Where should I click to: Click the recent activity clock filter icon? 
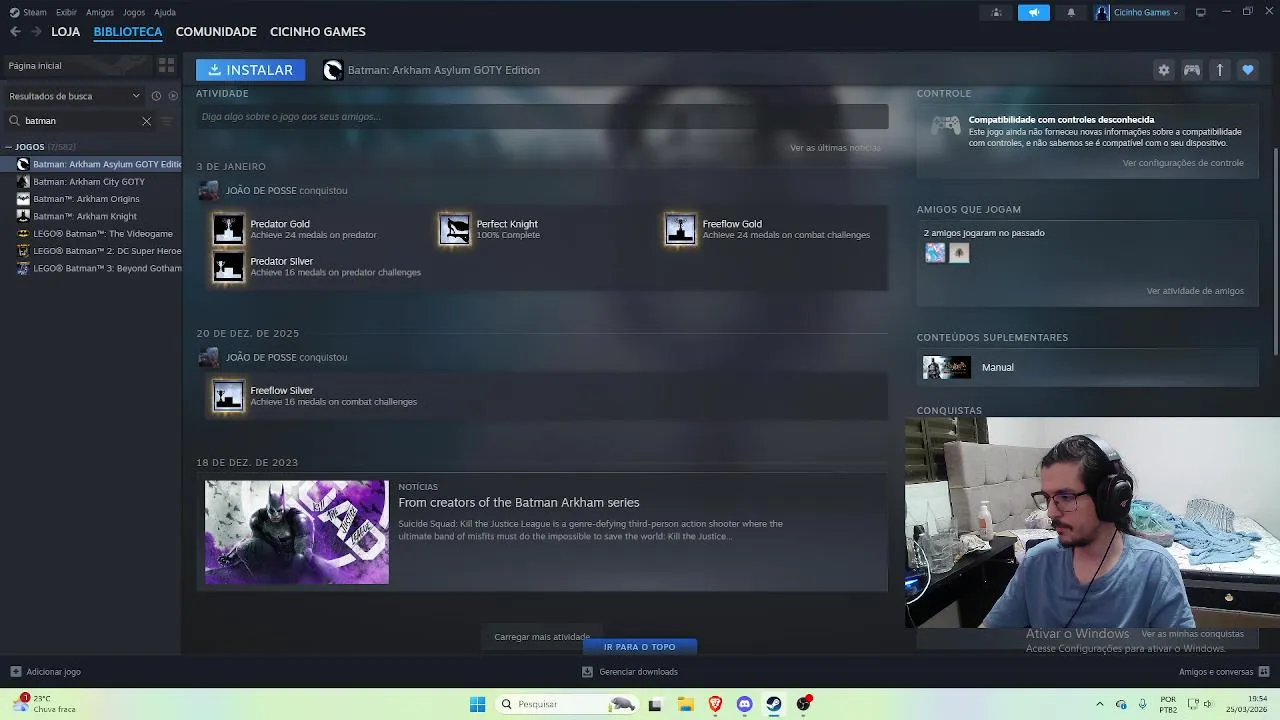tap(156, 96)
